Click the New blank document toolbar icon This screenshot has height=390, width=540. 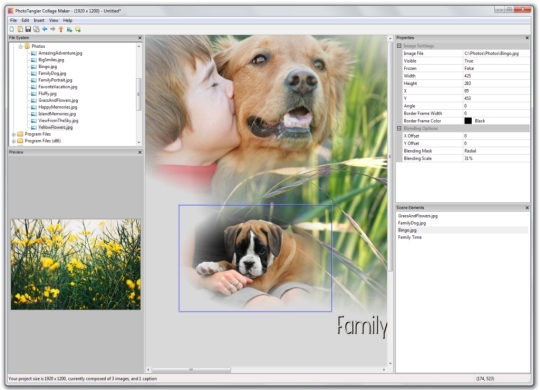12,29
